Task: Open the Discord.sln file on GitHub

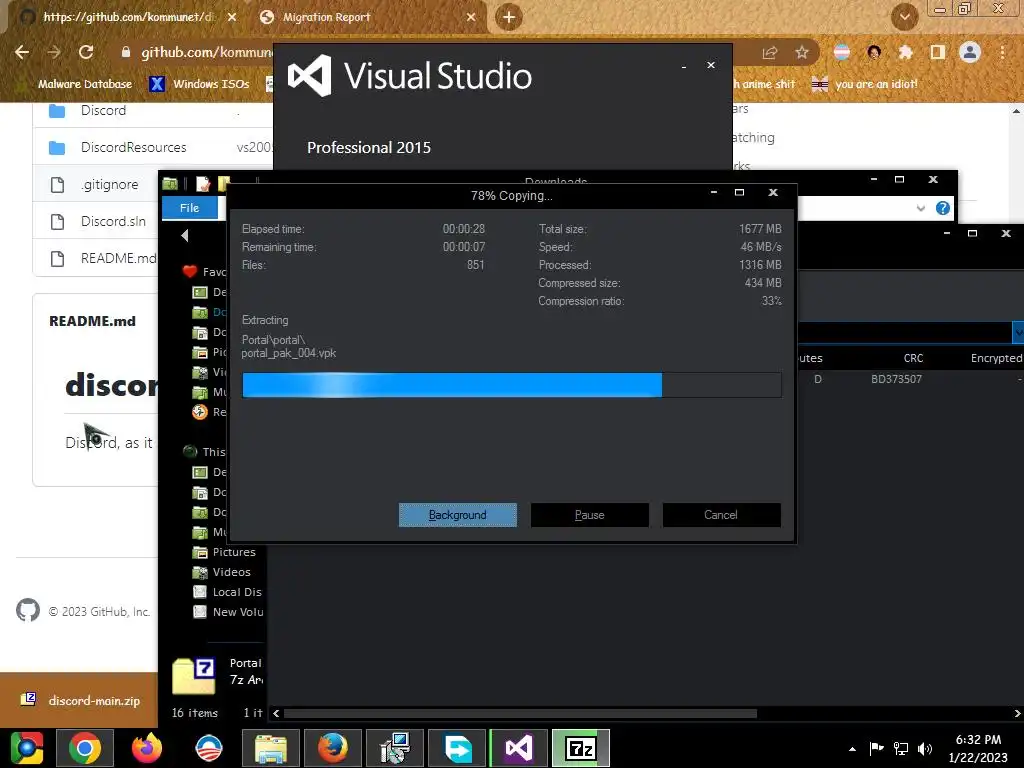Action: pos(113,221)
